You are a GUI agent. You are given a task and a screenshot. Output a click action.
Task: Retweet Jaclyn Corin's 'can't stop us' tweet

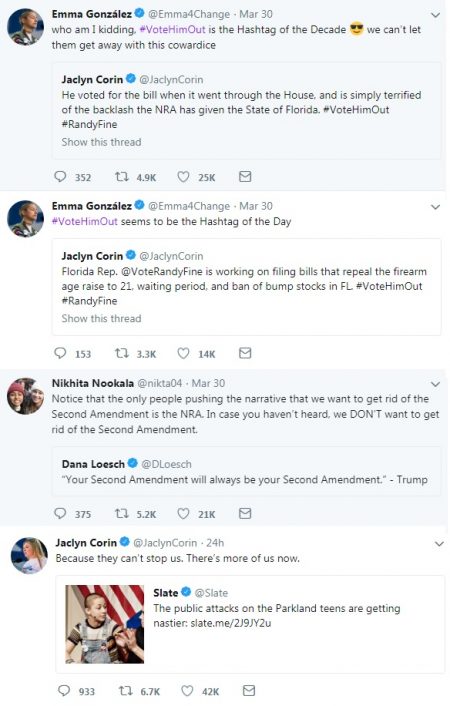125,690
